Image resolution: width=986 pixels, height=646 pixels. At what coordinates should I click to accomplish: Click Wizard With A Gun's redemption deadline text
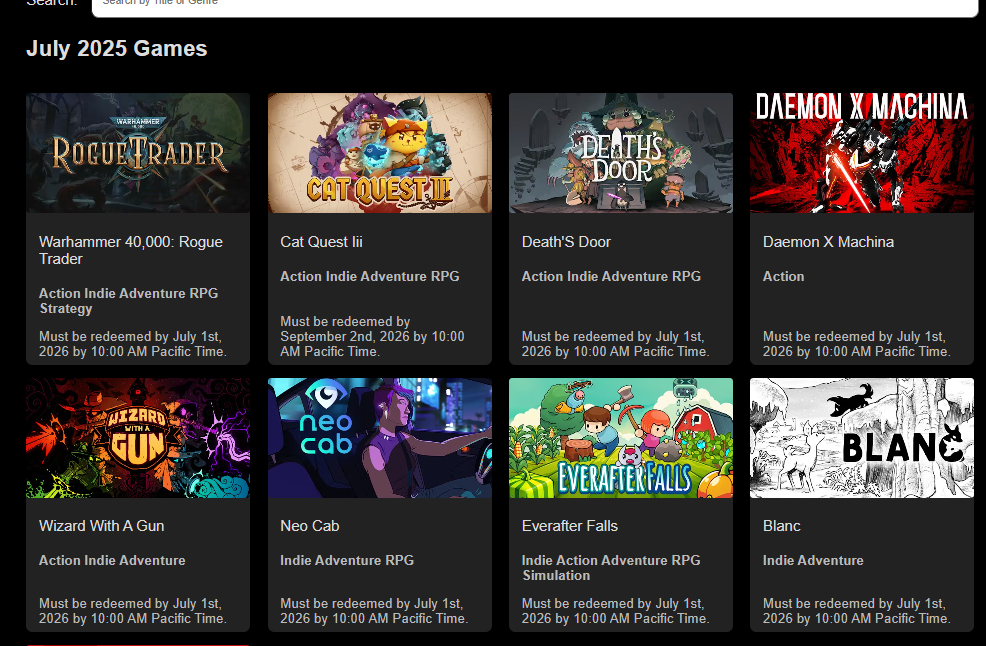pos(133,611)
